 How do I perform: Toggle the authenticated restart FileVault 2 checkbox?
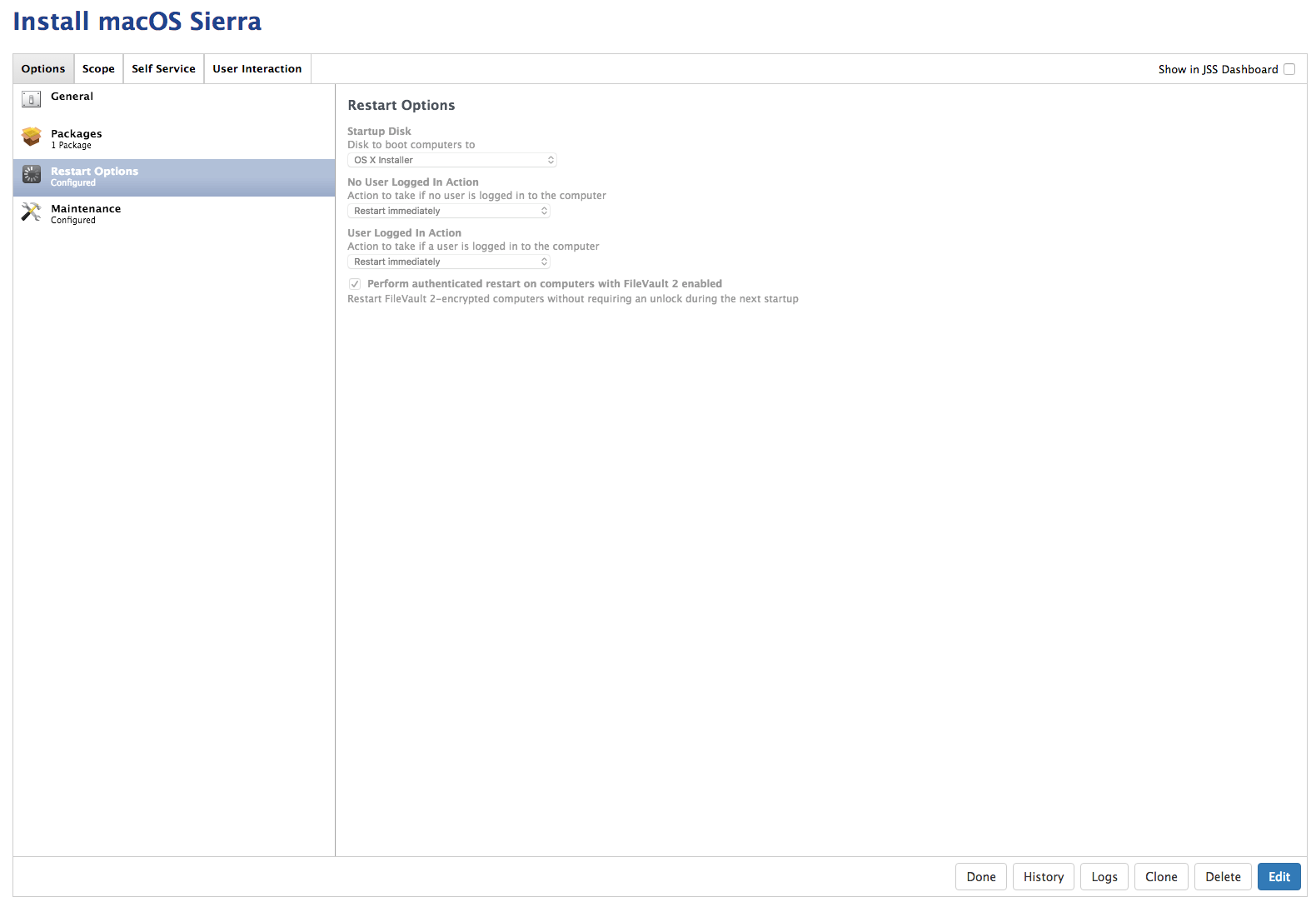pyautogui.click(x=355, y=284)
